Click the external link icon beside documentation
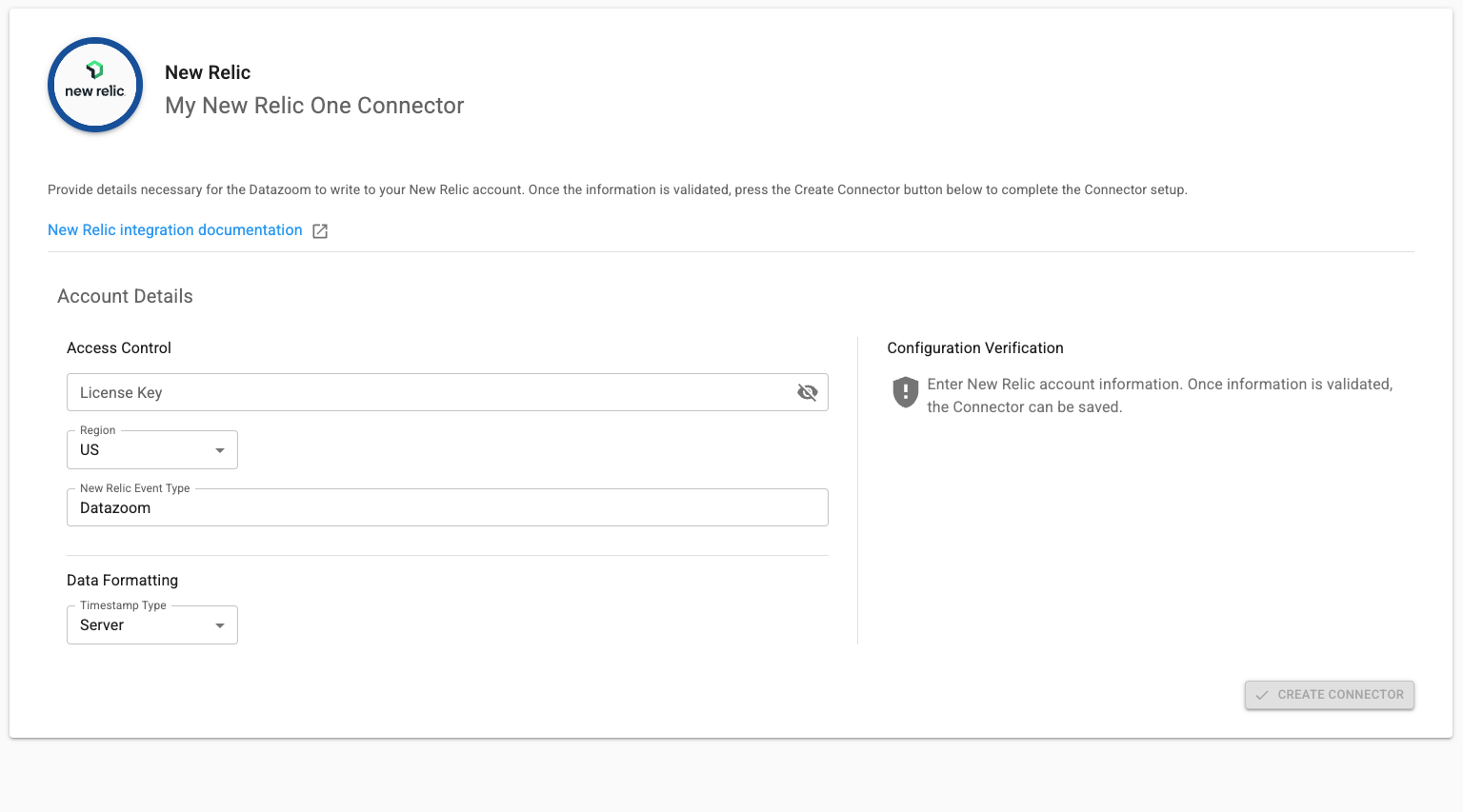Screen dimensions: 1463x812 pyautogui.click(x=320, y=231)
